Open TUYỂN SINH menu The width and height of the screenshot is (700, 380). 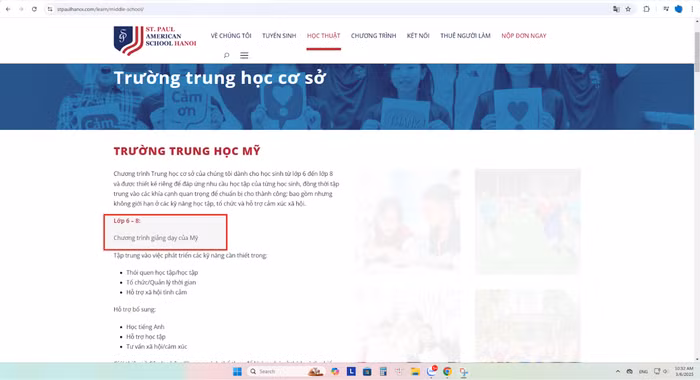coord(279,36)
